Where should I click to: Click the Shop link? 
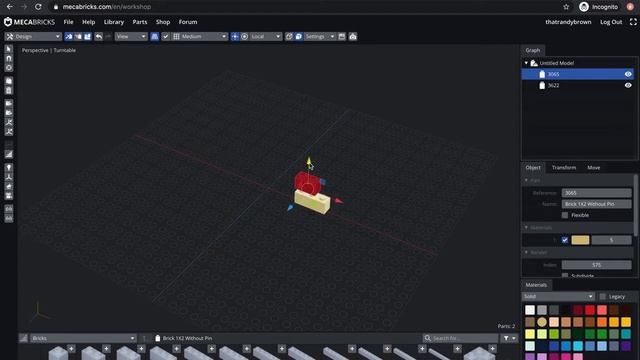click(x=162, y=22)
